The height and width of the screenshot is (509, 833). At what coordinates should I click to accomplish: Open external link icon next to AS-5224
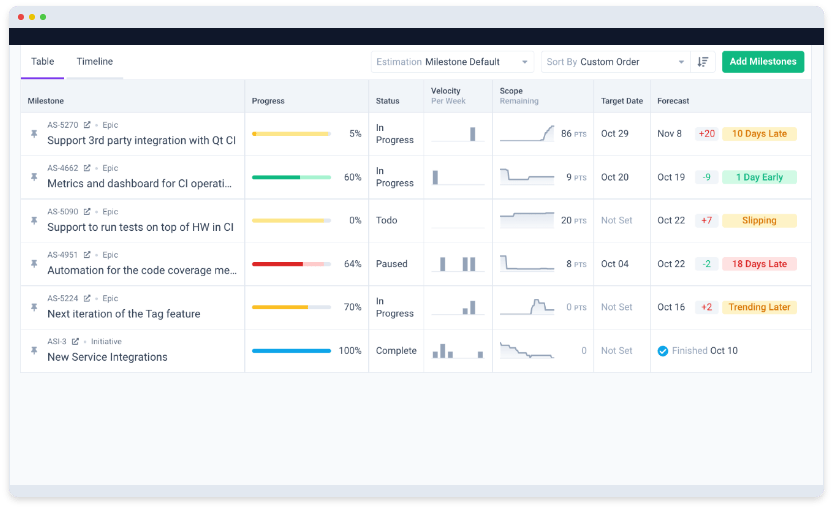tap(87, 298)
